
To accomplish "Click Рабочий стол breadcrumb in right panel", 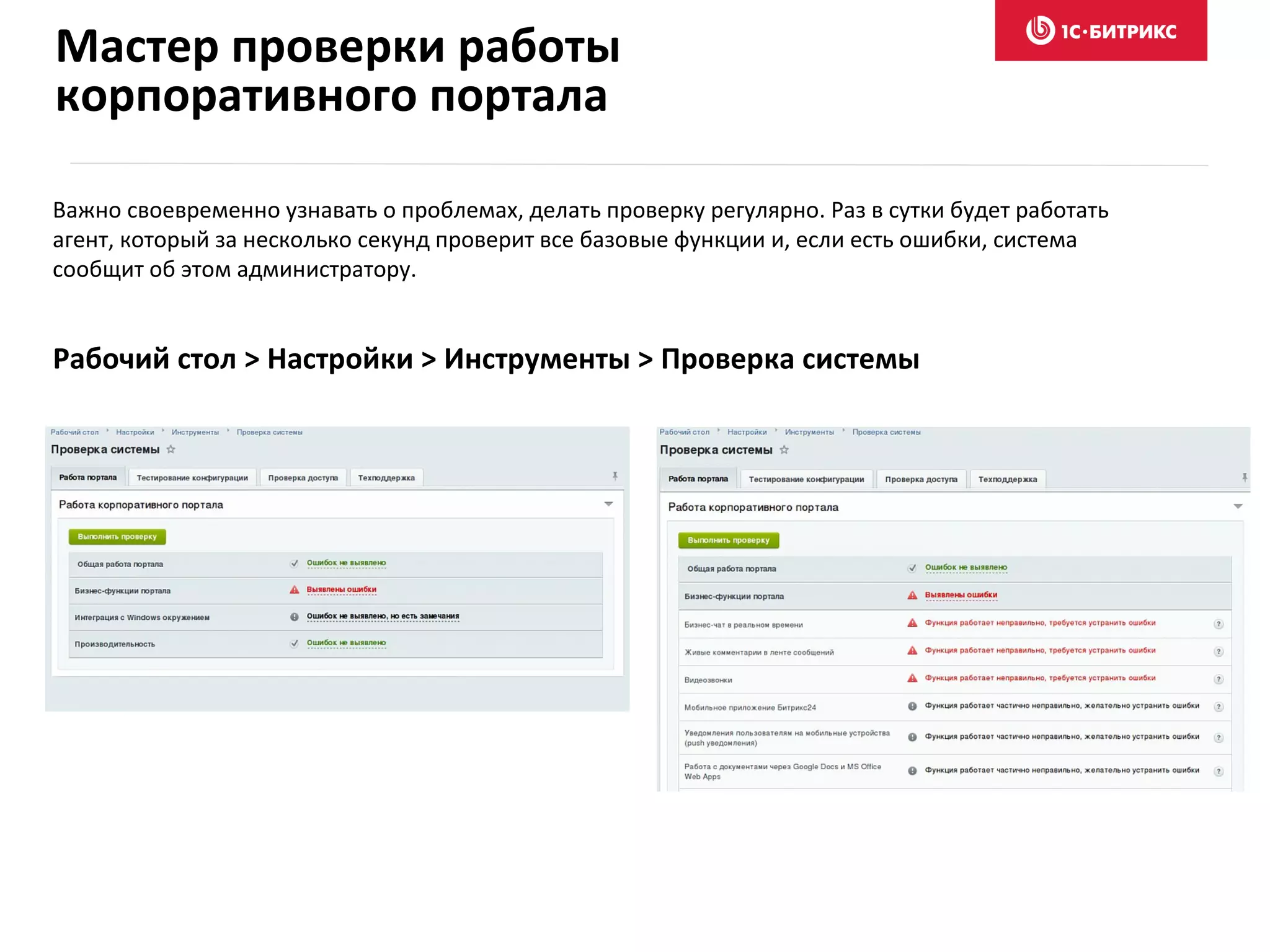I will tap(685, 432).
